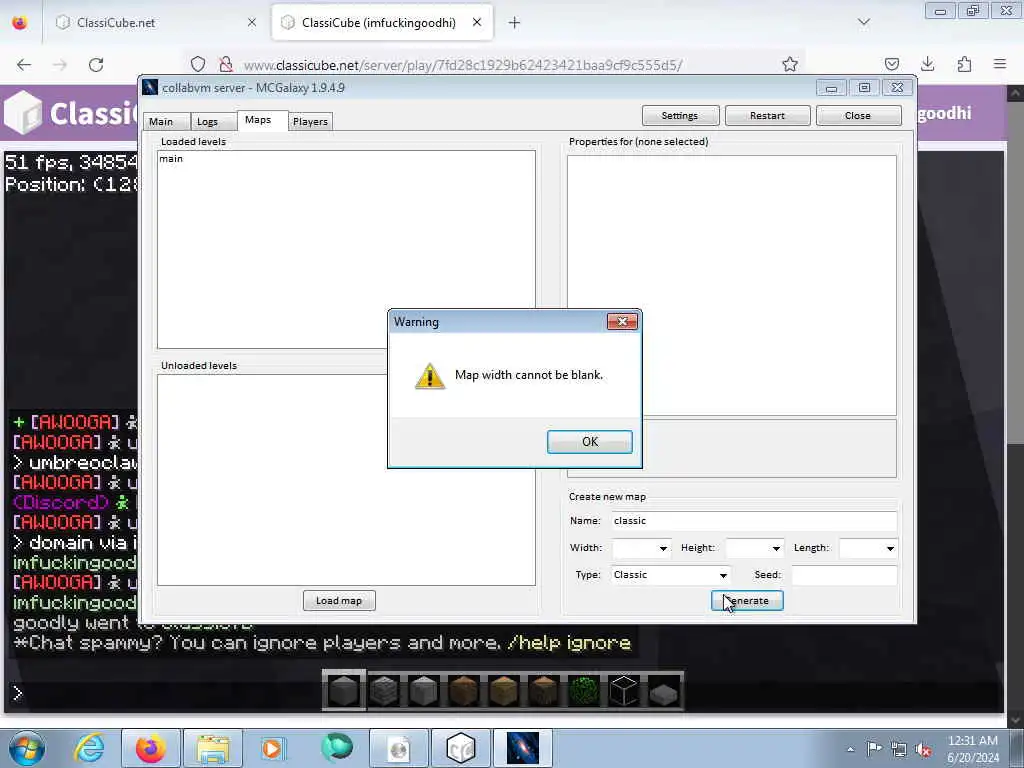Open the list all tabs chevron
Image resolution: width=1024 pixels, height=768 pixels.
point(864,23)
